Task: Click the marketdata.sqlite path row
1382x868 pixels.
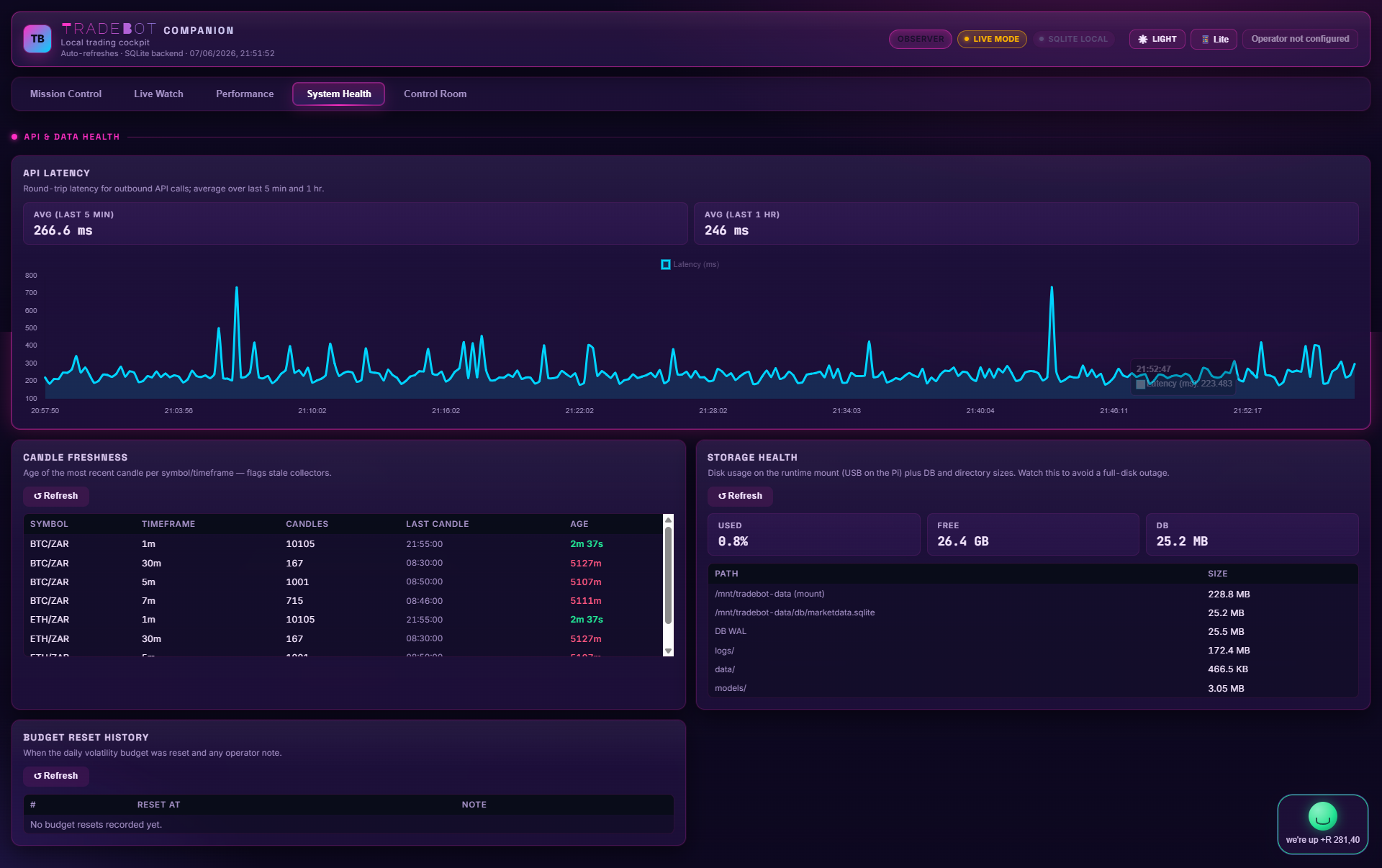Action: (x=1033, y=613)
